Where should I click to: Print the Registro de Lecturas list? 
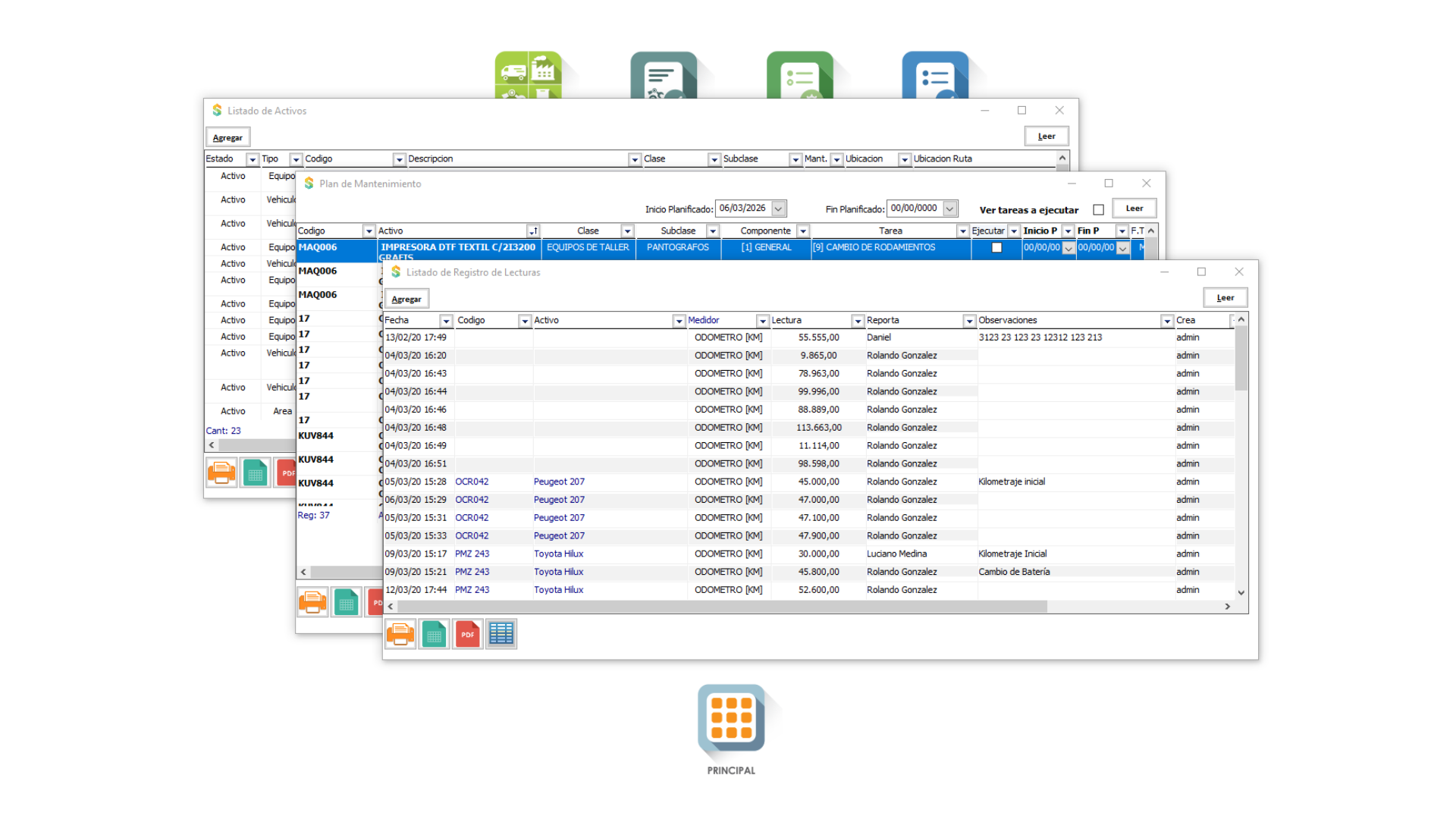click(x=400, y=634)
